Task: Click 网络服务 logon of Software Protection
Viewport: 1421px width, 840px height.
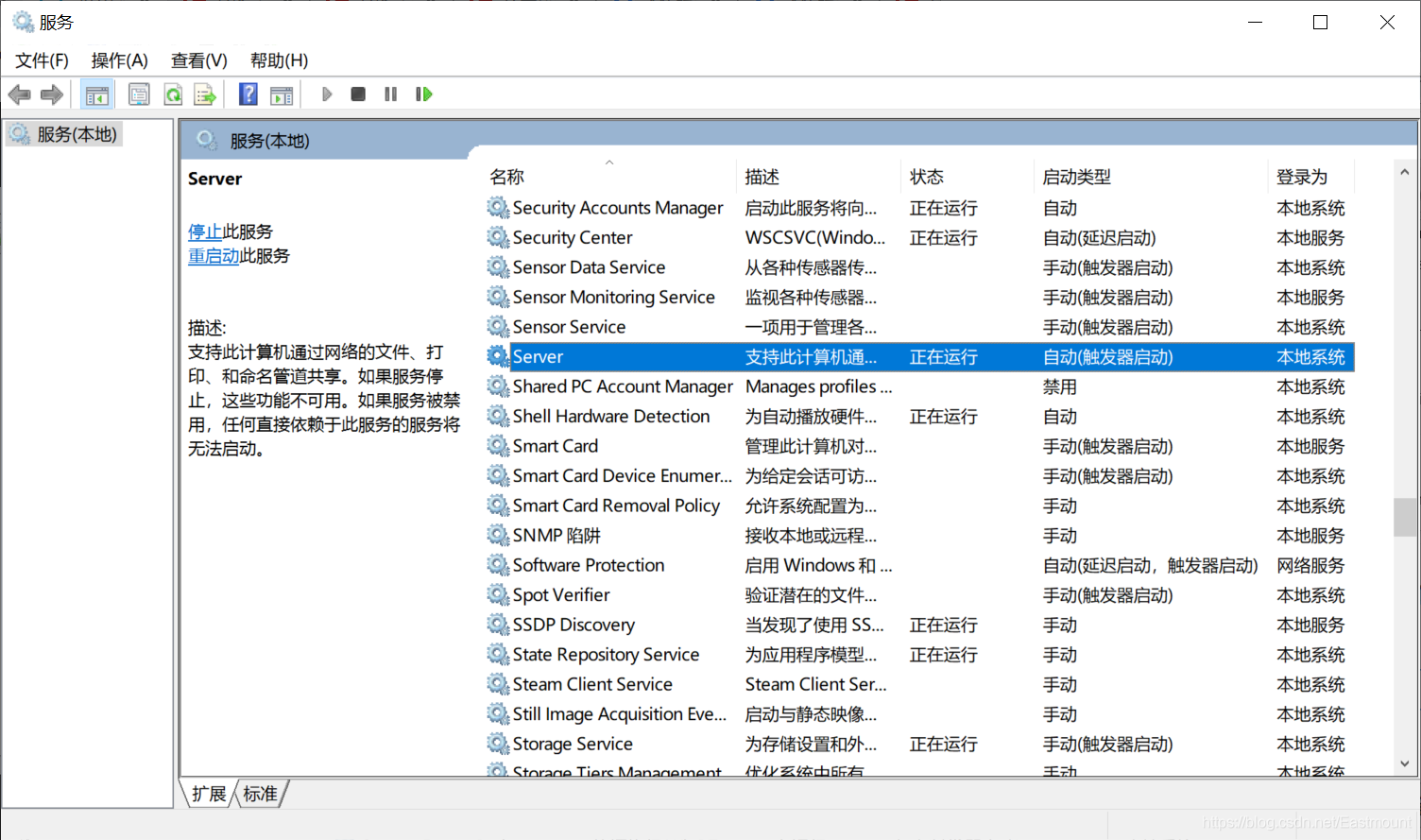Action: click(1310, 565)
